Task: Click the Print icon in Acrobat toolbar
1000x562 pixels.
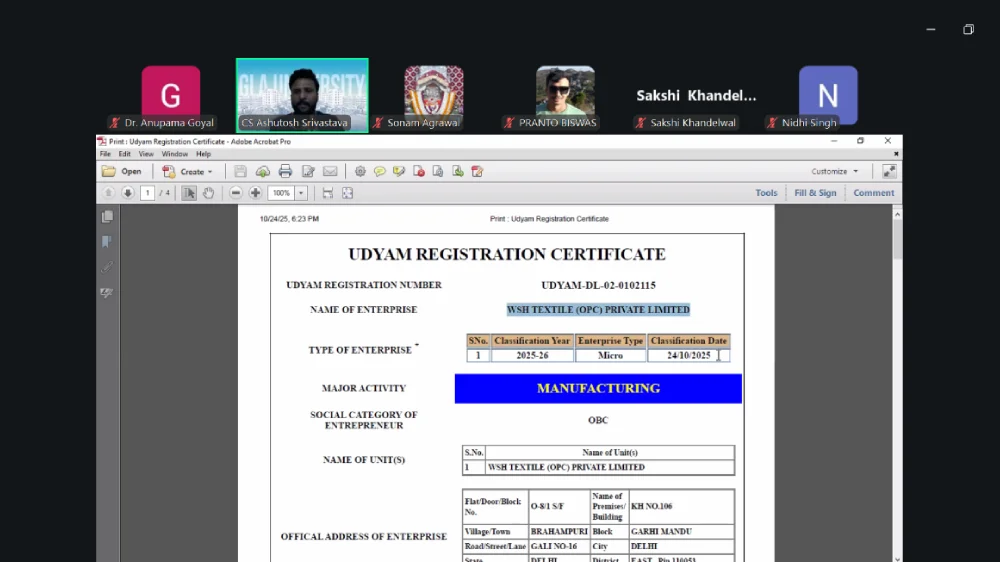Action: tap(285, 171)
